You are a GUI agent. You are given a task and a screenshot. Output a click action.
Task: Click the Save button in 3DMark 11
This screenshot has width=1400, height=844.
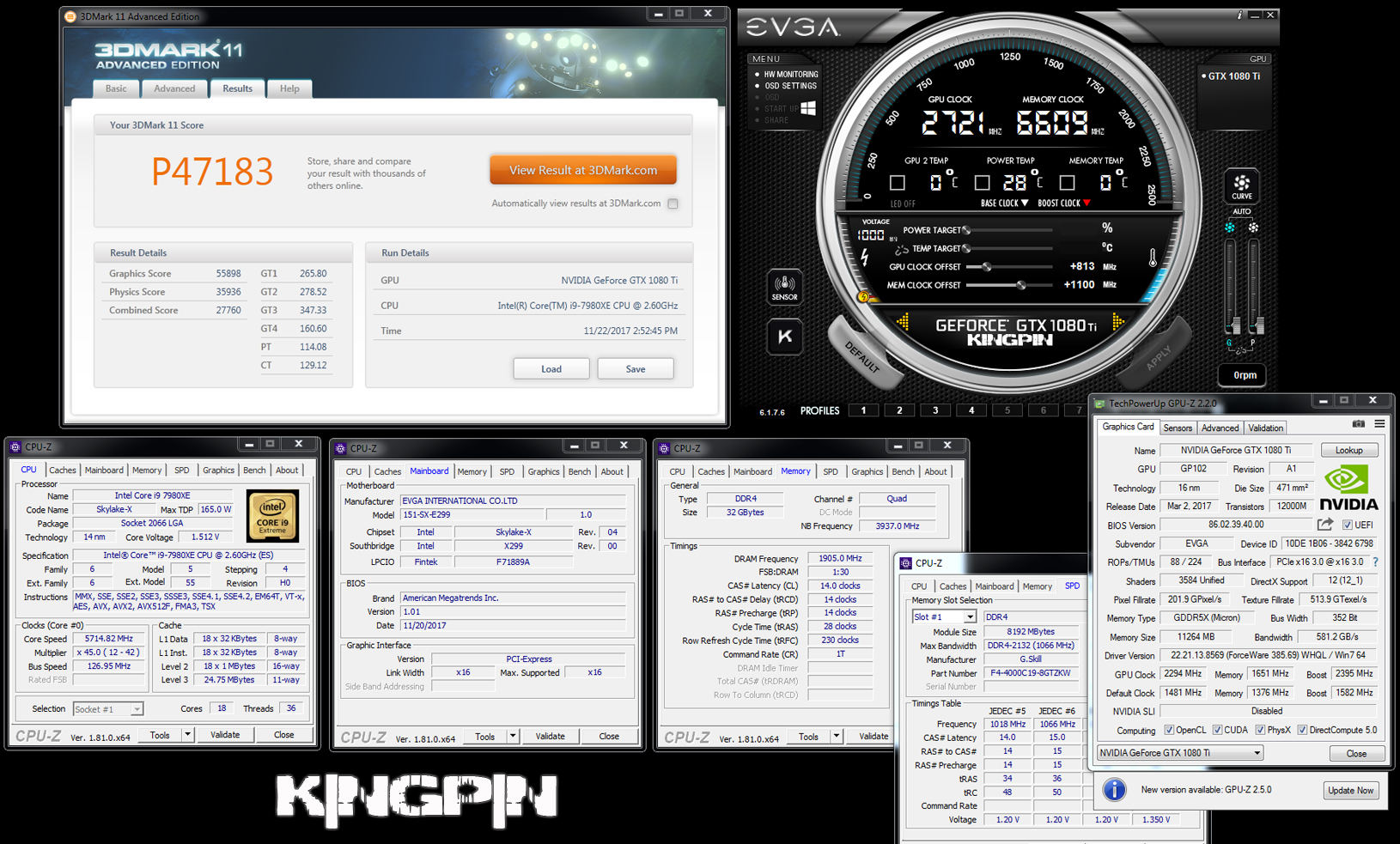[x=636, y=369]
